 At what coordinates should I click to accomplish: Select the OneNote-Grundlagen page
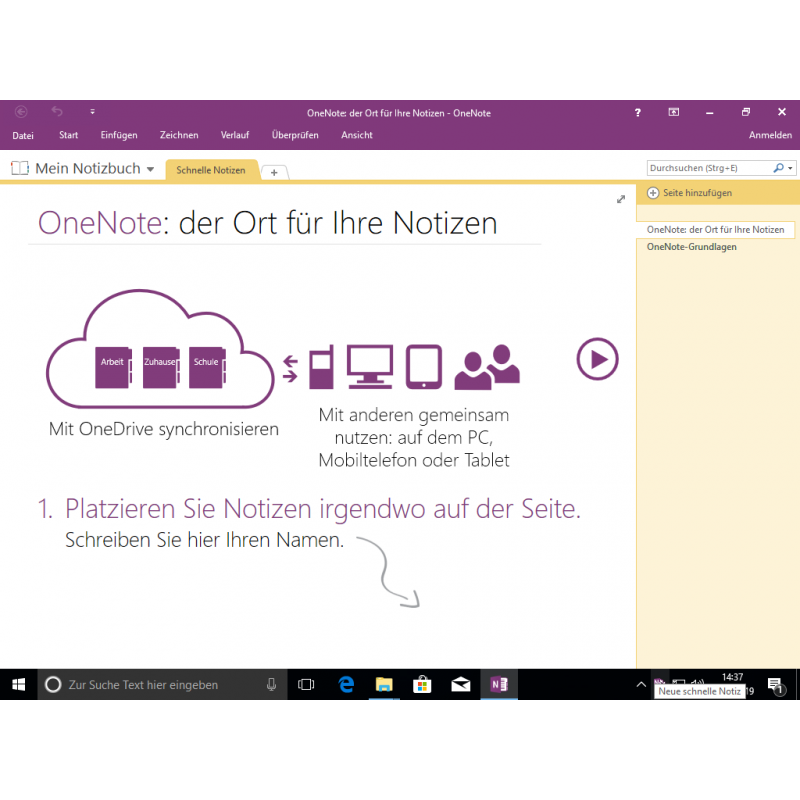point(692,246)
